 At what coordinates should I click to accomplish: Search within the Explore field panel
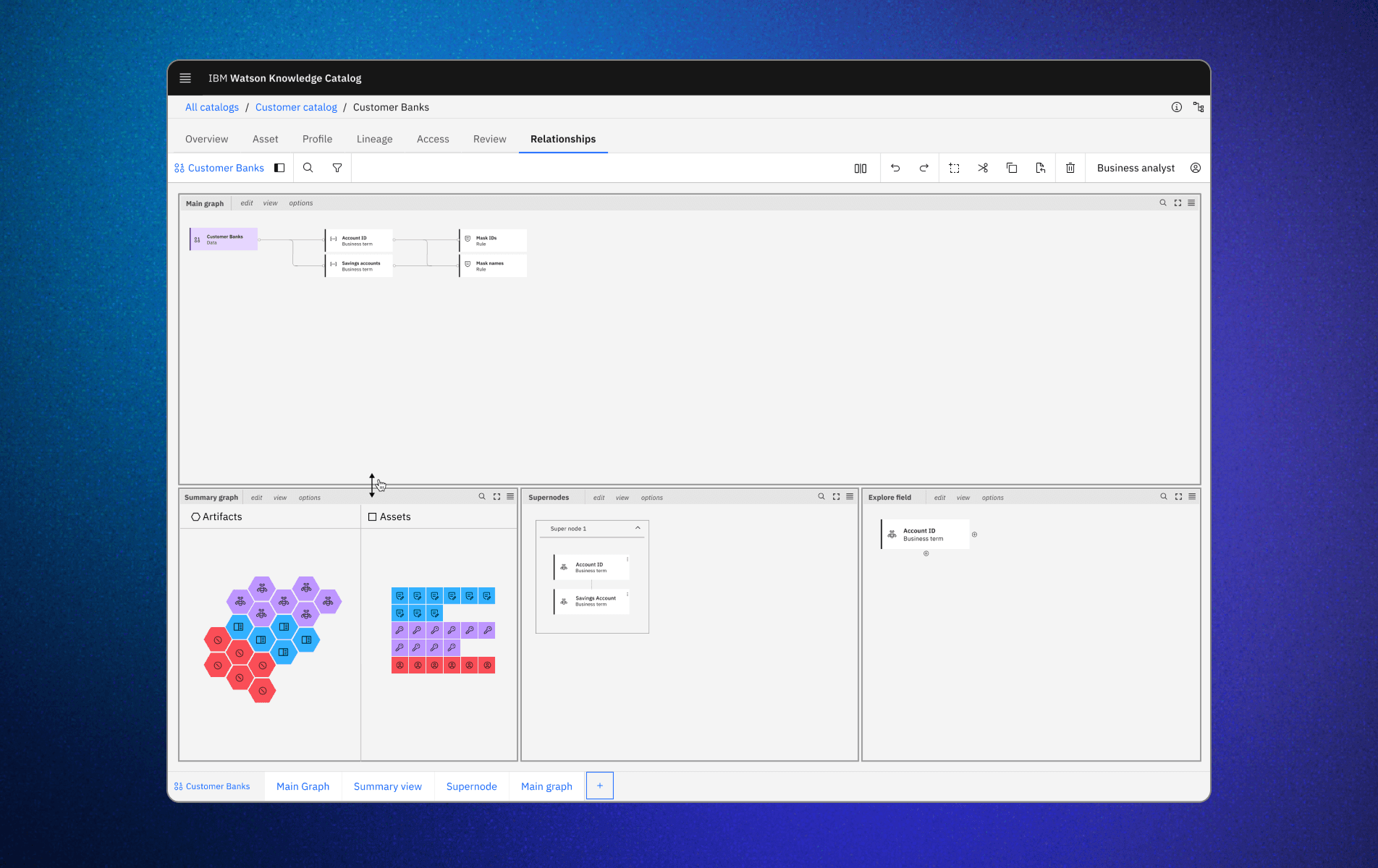(x=1164, y=497)
